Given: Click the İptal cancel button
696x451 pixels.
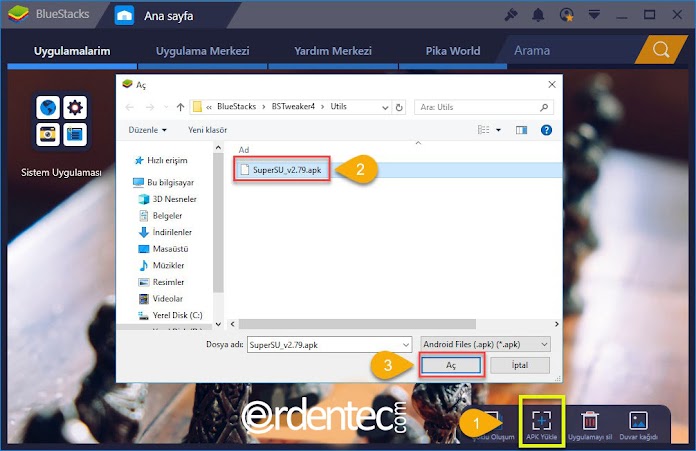Looking at the screenshot, I should pyautogui.click(x=520, y=365).
